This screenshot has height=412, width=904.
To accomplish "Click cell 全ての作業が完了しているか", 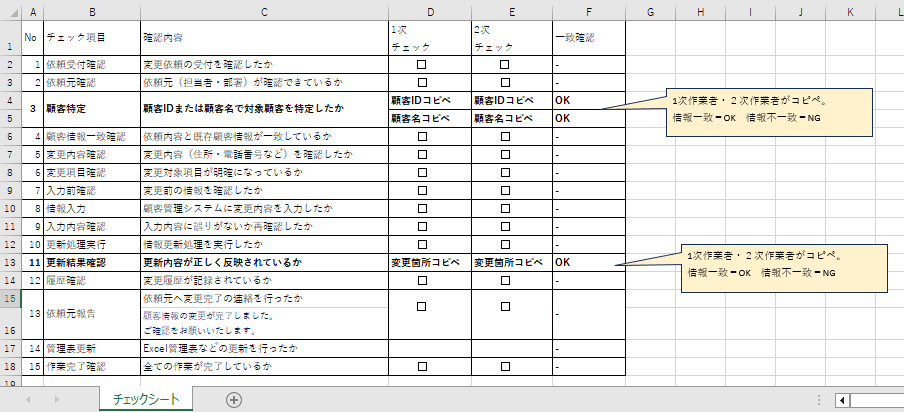I will [264, 366].
